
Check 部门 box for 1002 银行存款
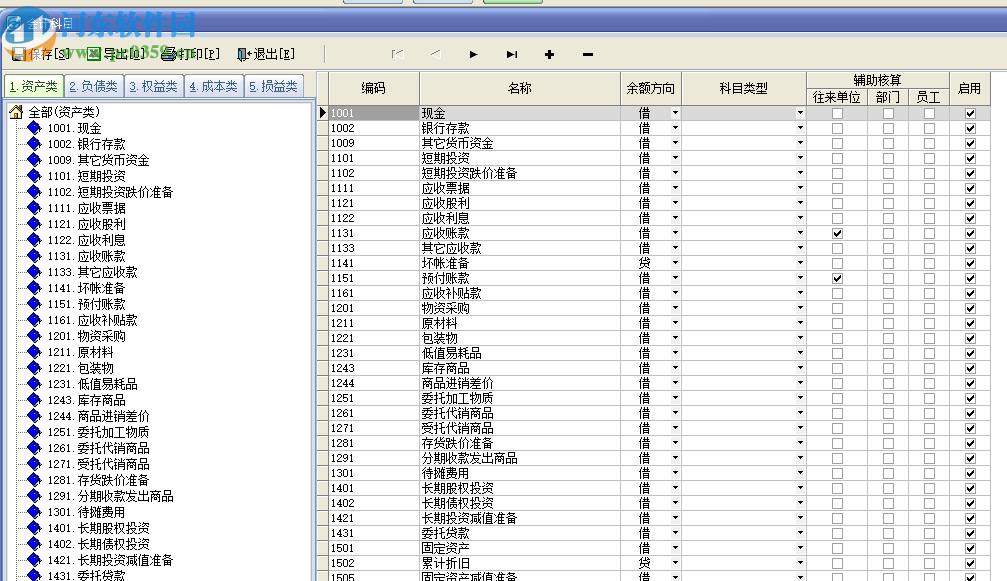pos(888,128)
